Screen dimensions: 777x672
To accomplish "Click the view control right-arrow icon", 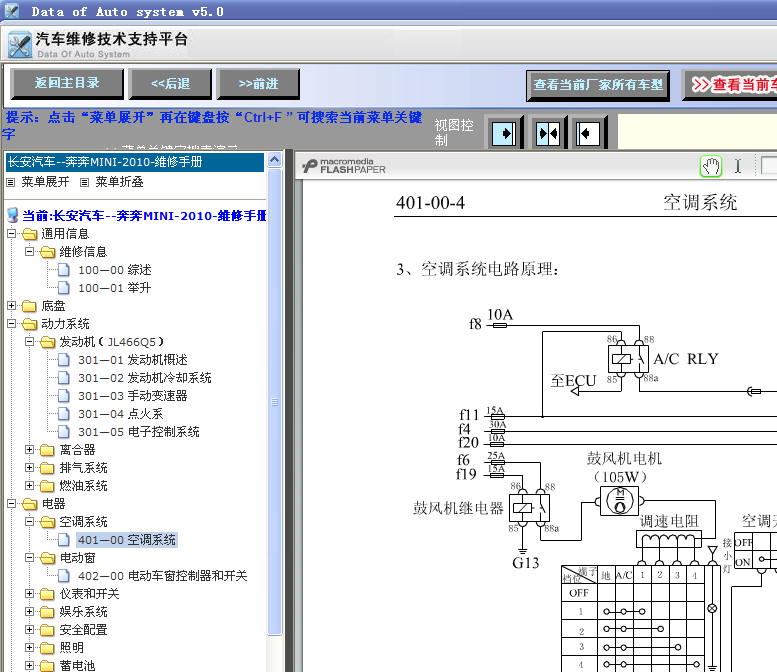I will tap(504, 133).
